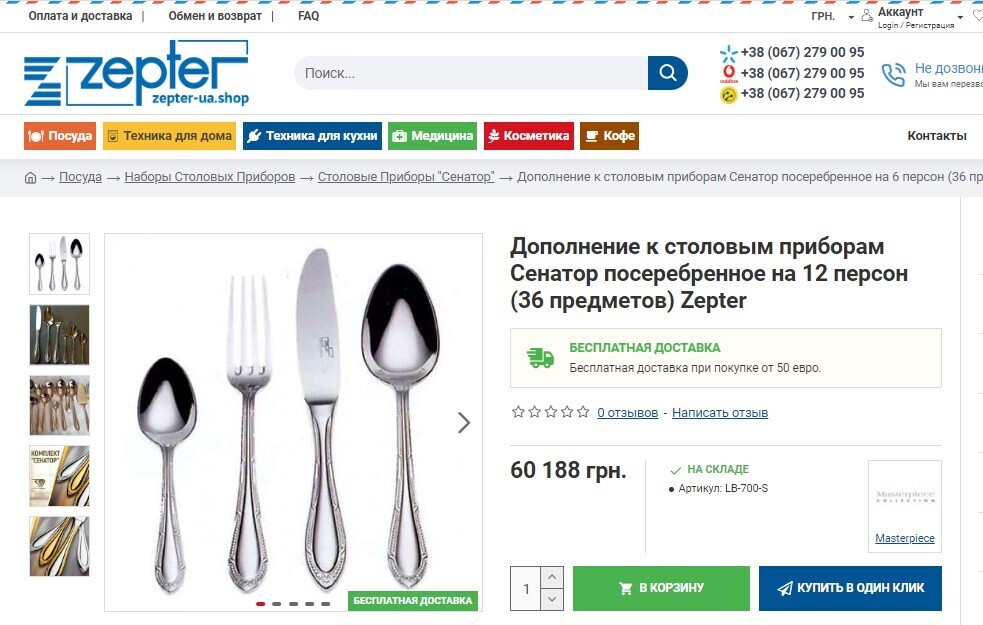Expand the Аккаунт dropdown arrow
Image resolution: width=983 pixels, height=625 pixels.
tap(960, 17)
